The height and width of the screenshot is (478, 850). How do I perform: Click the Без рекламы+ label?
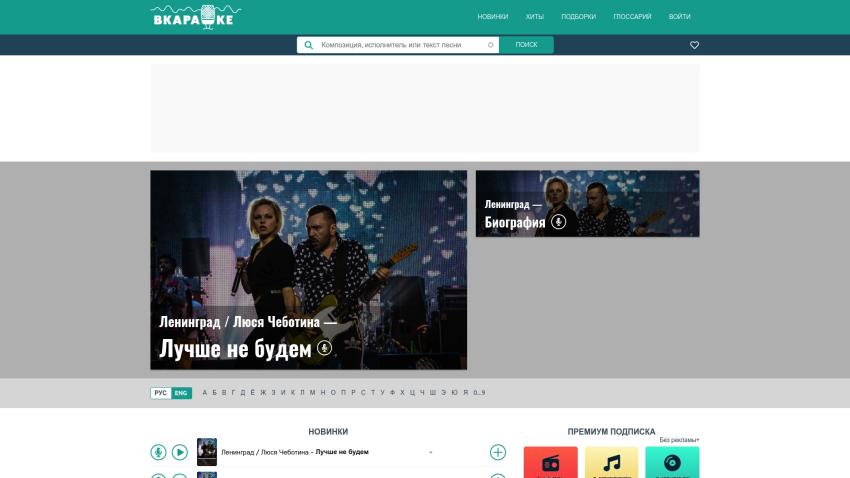coord(679,440)
